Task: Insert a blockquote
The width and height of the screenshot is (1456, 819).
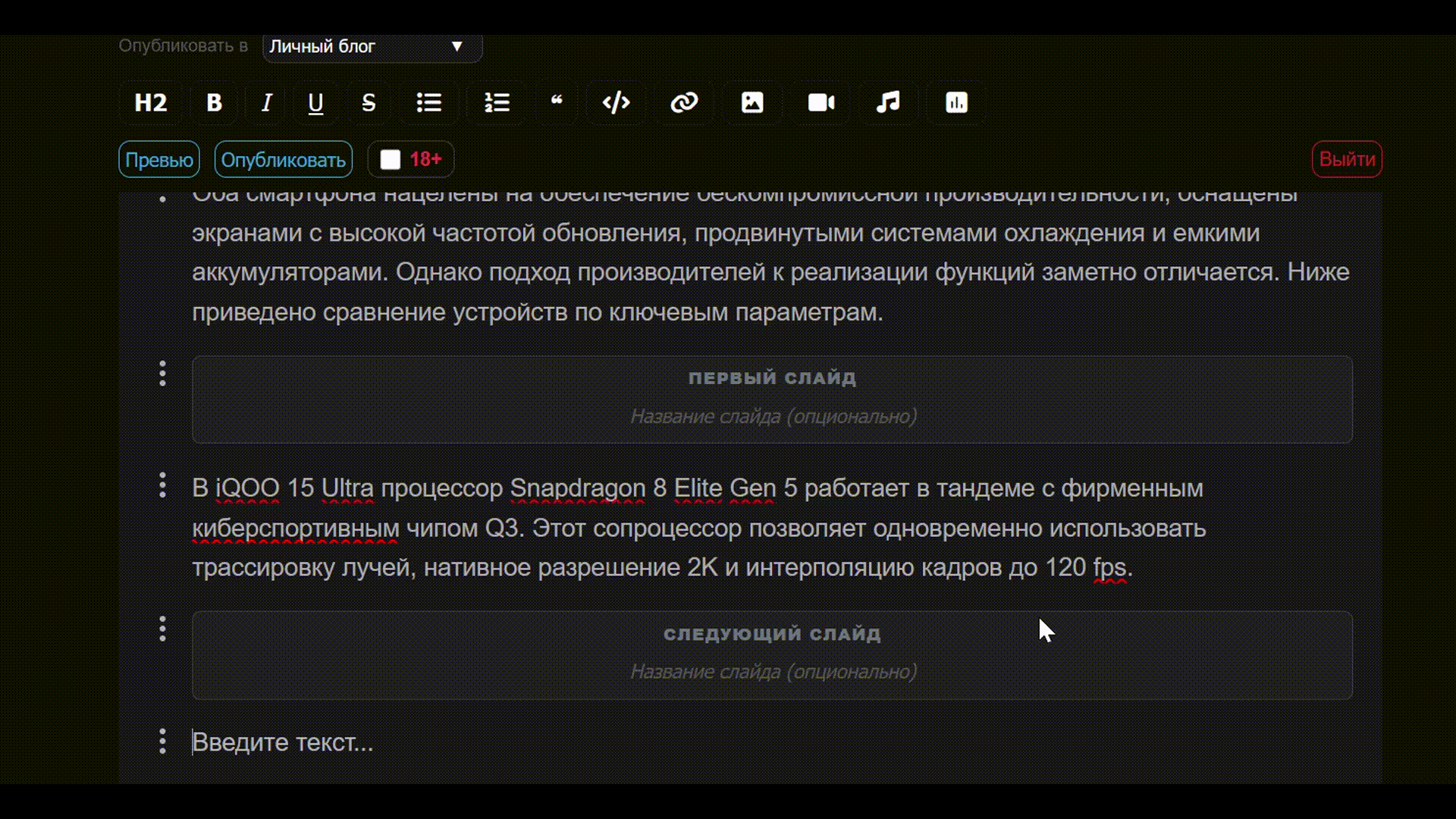Action: (557, 102)
